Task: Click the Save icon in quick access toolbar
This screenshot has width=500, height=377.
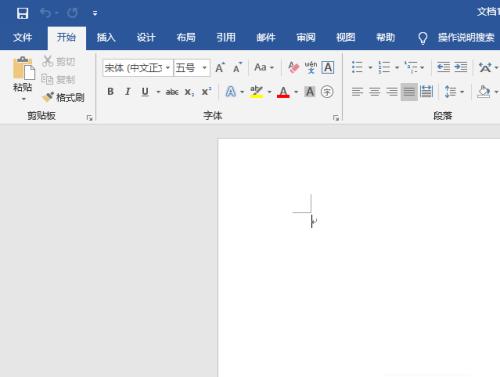Action: 22,13
